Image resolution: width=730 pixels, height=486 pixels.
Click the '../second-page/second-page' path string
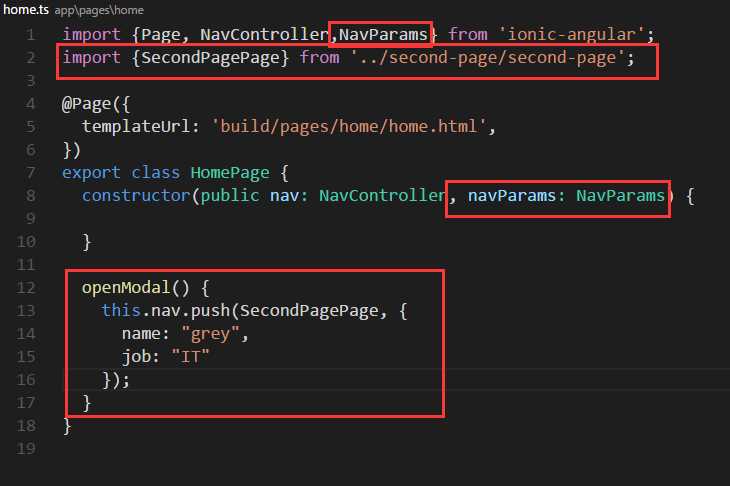coord(487,58)
